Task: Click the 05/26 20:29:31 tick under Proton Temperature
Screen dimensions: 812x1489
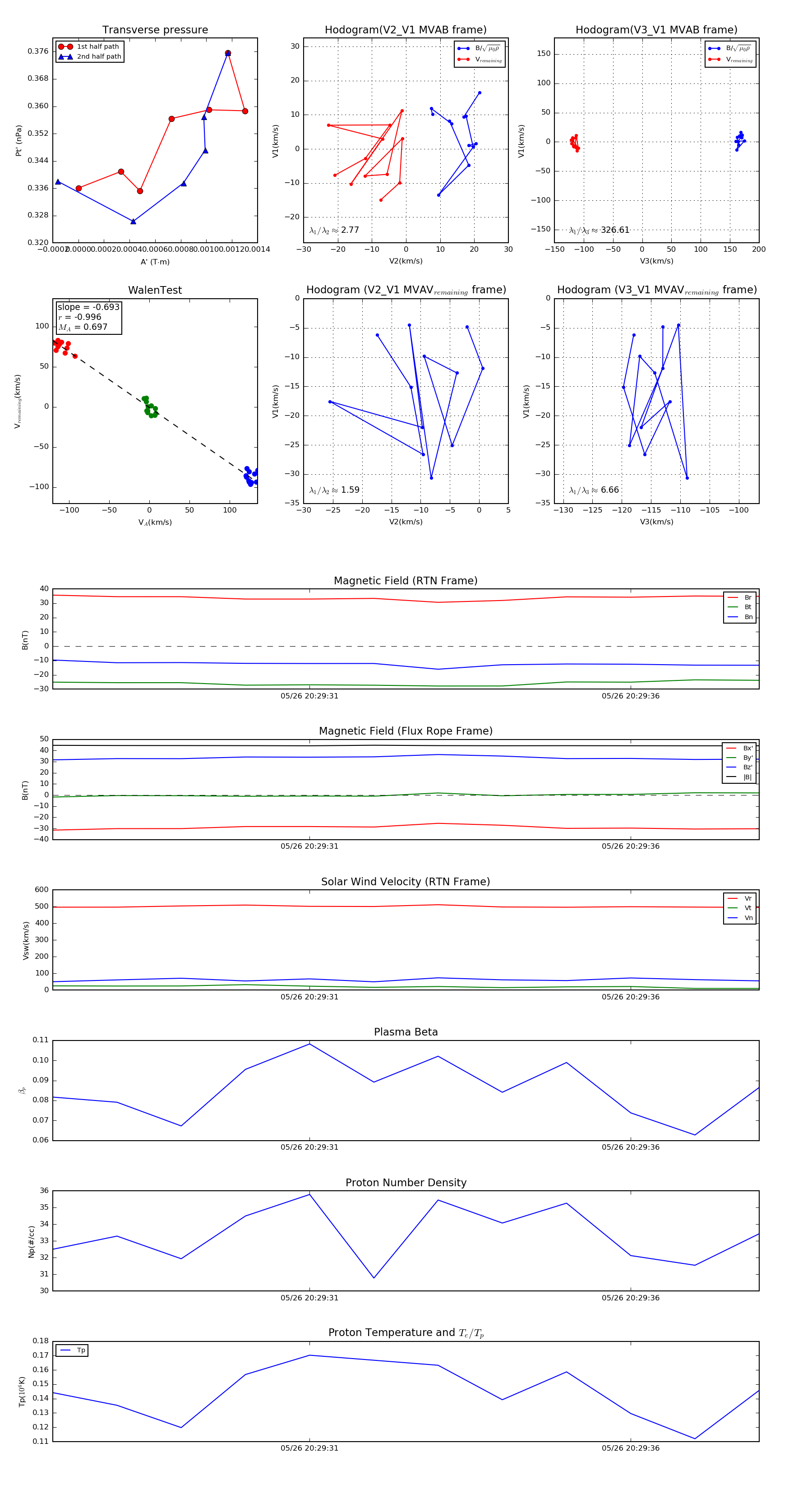Action: pos(310,1448)
